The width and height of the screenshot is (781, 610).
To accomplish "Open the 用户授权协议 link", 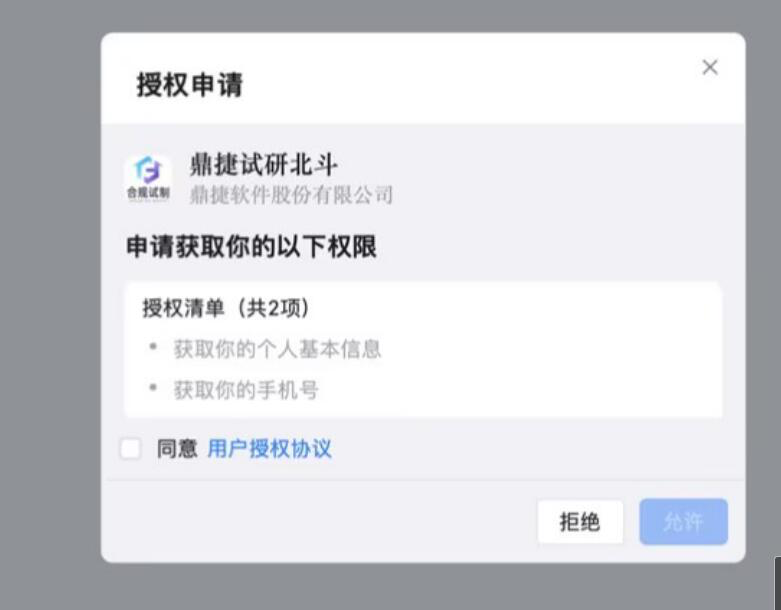I will [x=269, y=449].
